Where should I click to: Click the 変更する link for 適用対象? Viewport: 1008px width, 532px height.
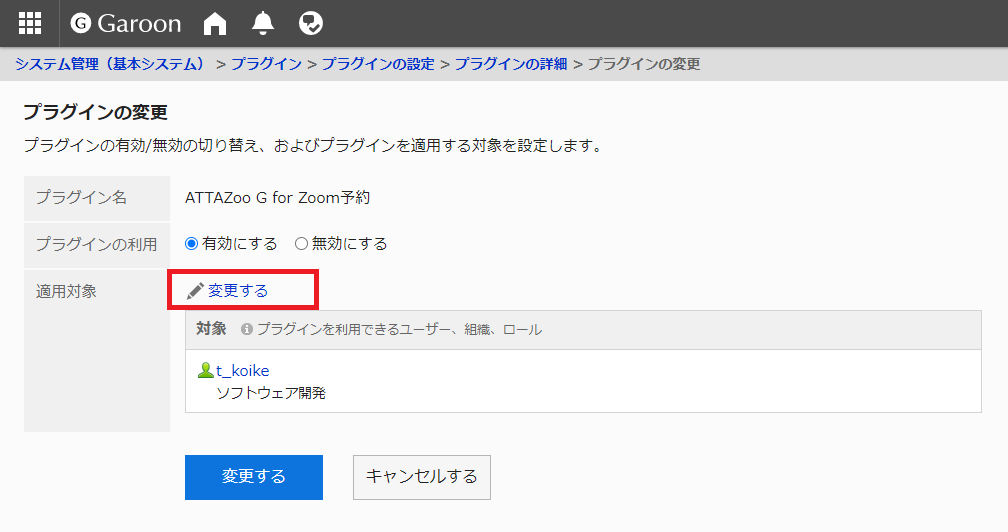click(238, 291)
